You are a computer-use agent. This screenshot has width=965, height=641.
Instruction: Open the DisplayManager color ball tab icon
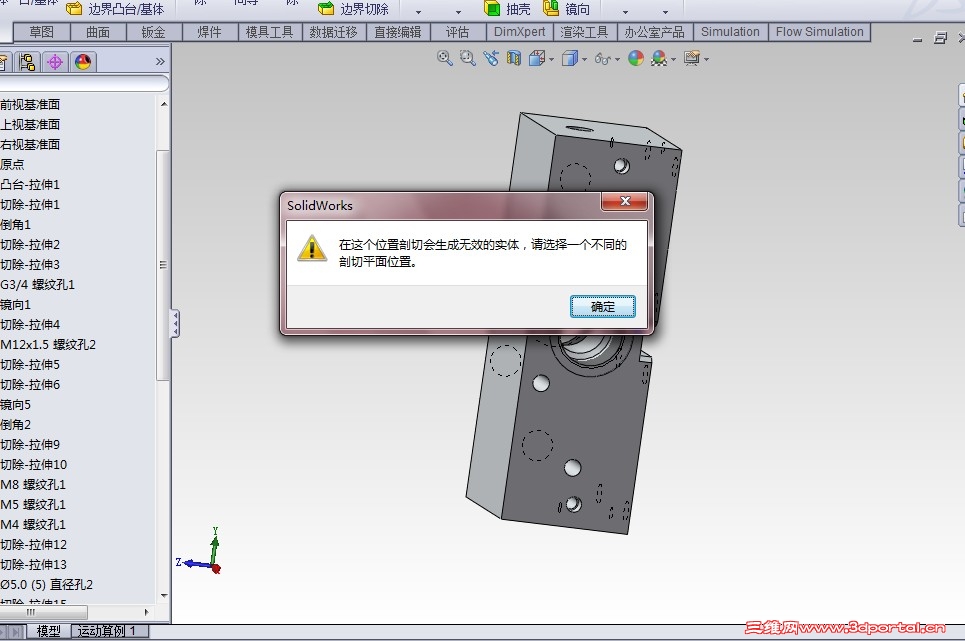(83, 62)
